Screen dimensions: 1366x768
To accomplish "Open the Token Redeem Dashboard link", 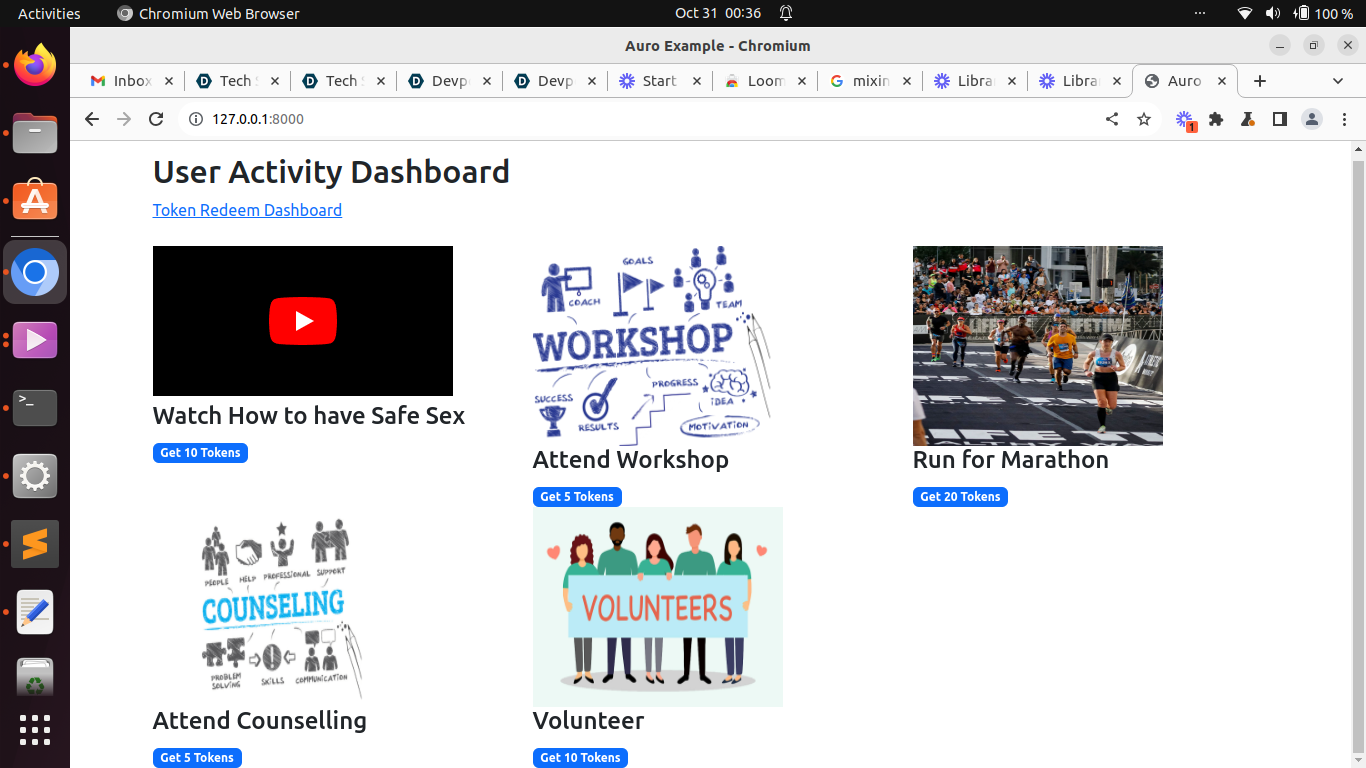I will (x=247, y=210).
